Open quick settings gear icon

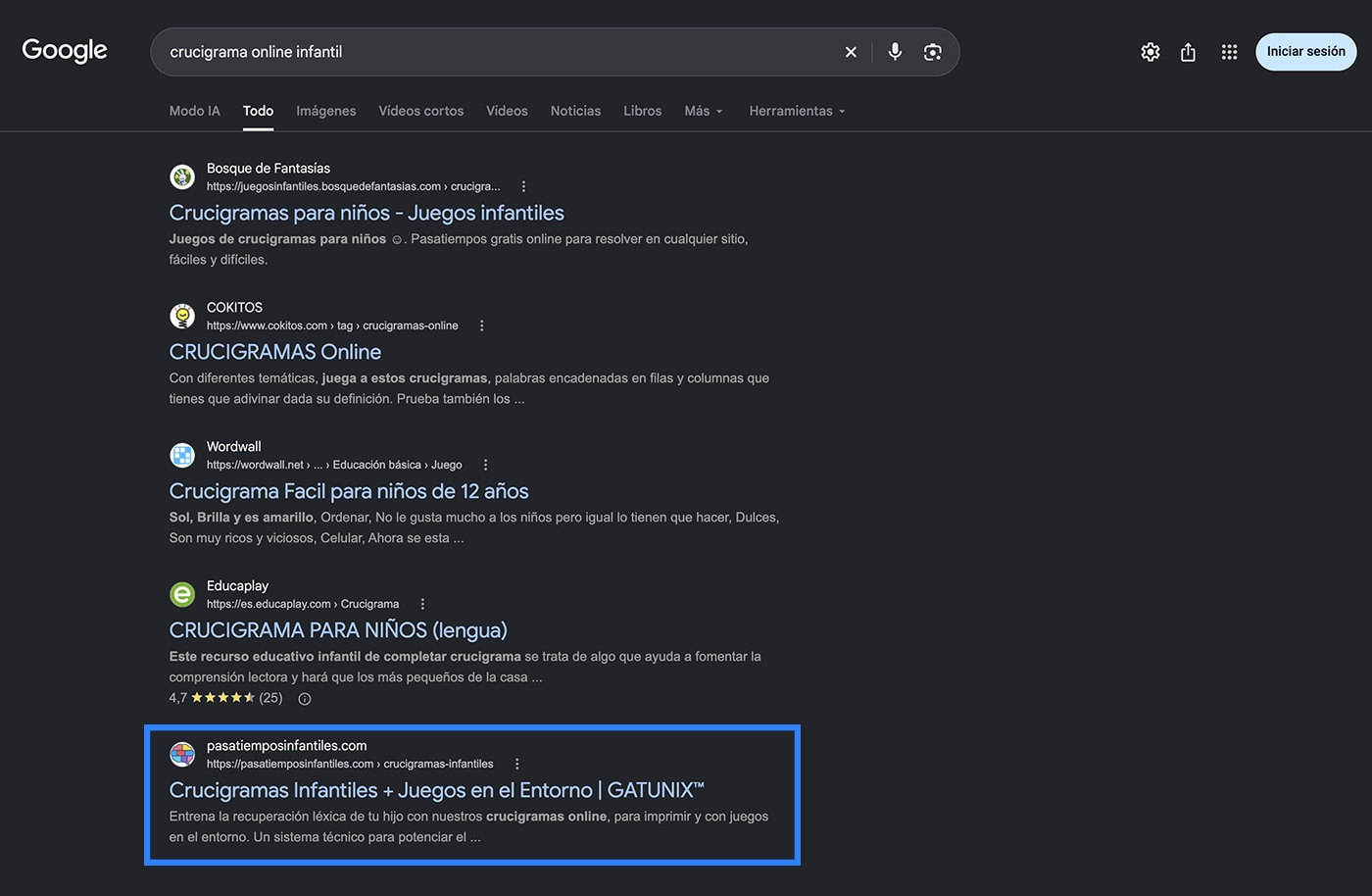point(1151,52)
